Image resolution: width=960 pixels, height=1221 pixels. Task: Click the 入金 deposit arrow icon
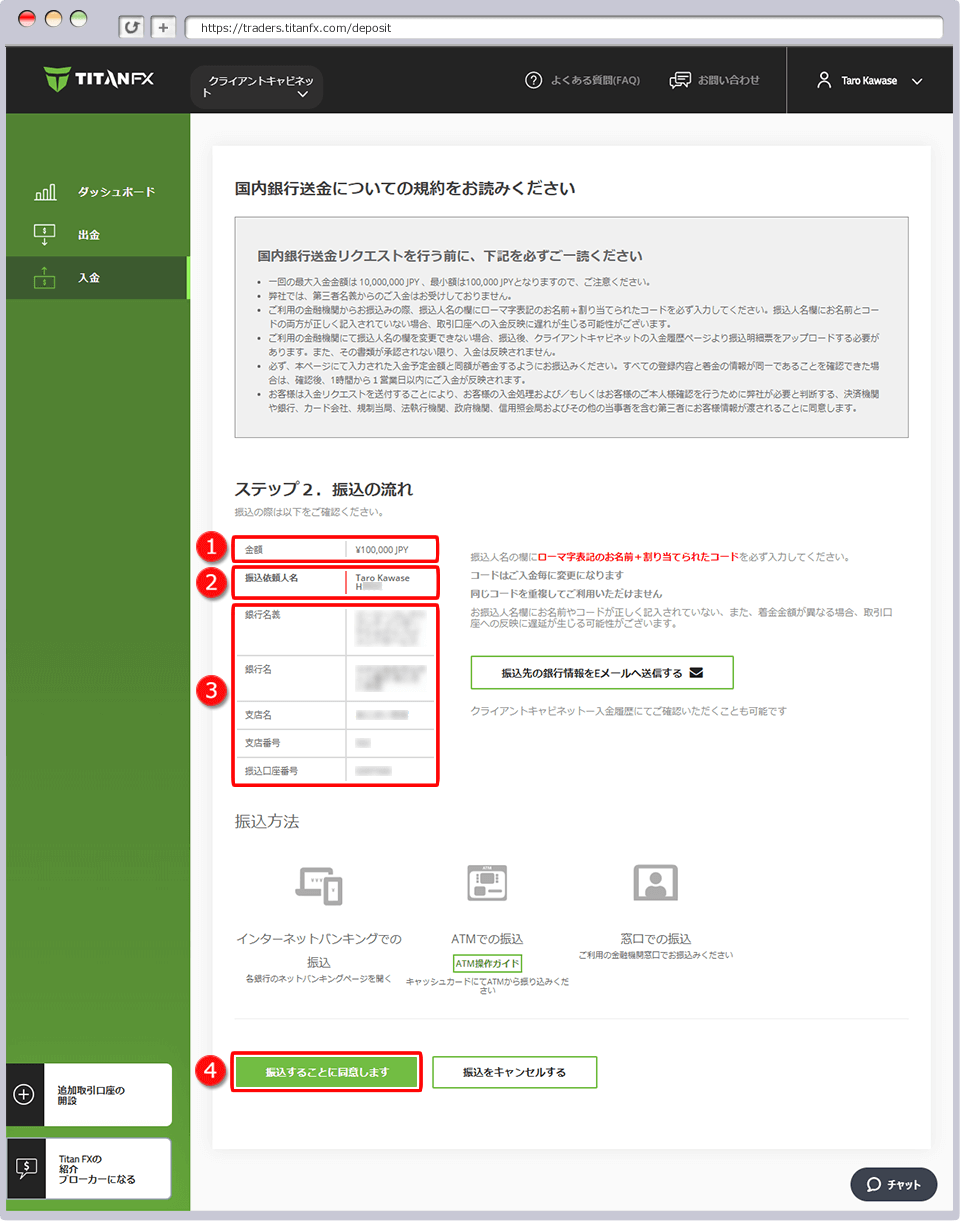click(44, 277)
